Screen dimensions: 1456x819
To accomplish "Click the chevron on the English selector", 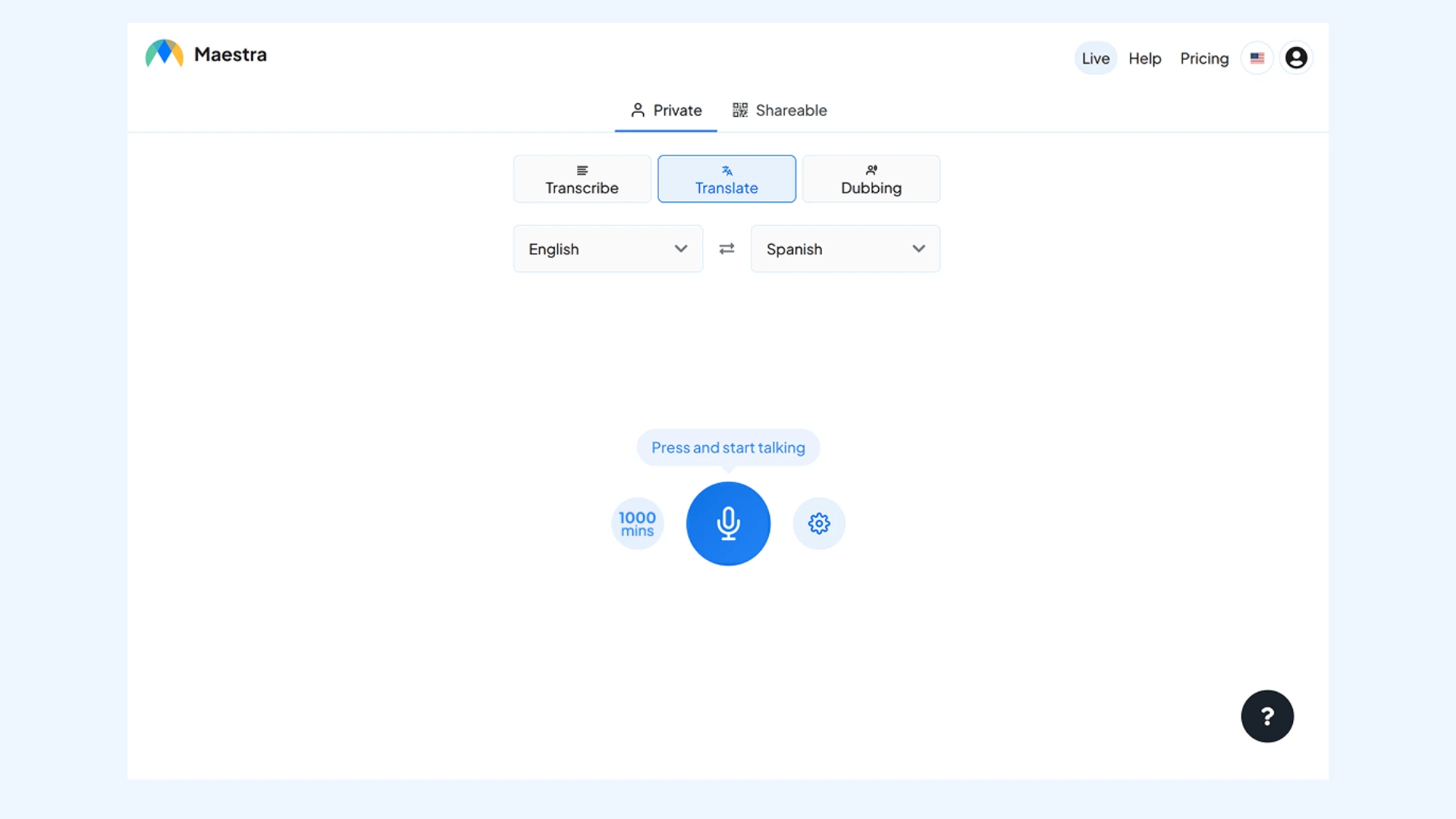I will (x=680, y=248).
